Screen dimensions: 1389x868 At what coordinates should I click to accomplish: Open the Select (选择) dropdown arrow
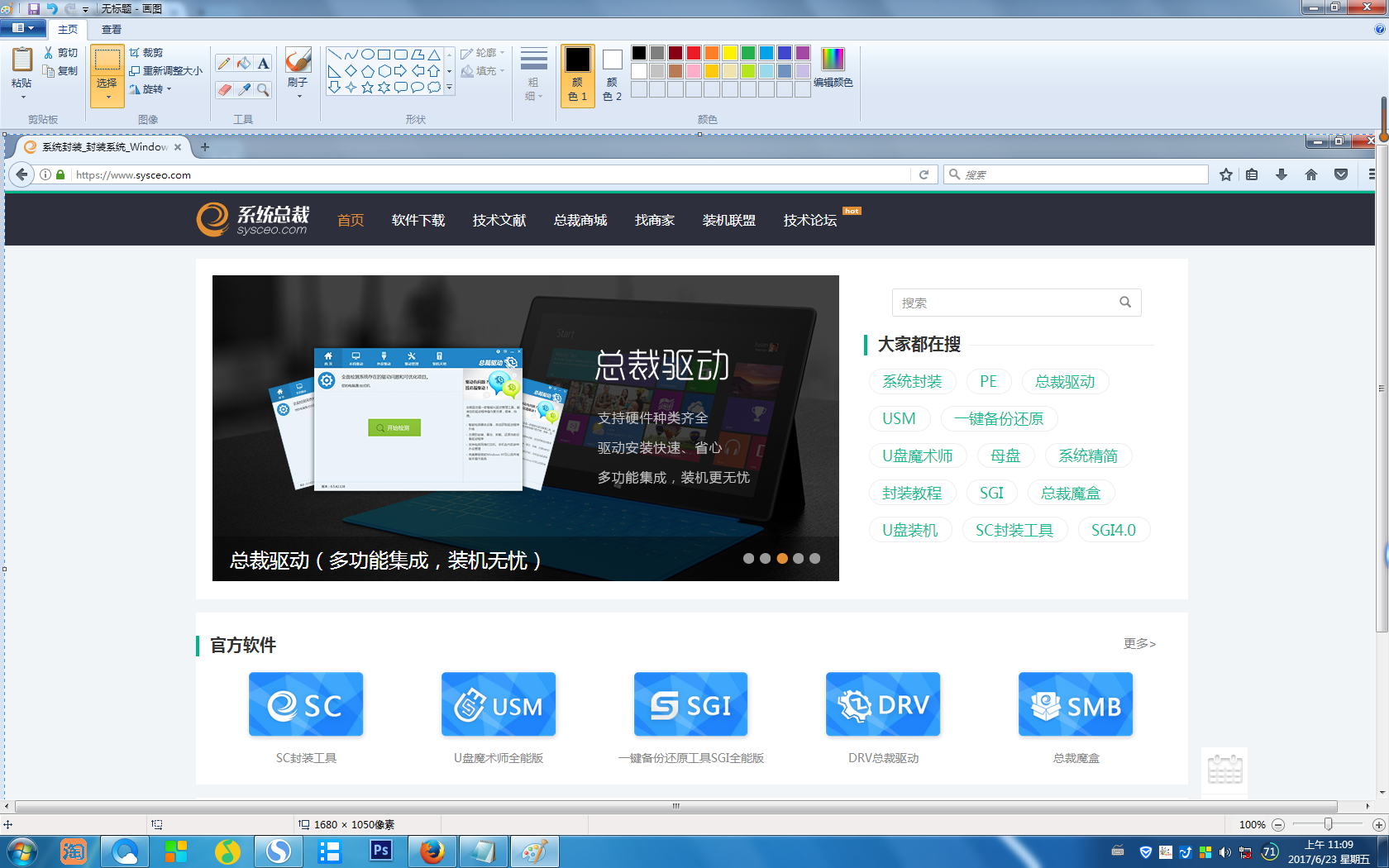[x=107, y=98]
